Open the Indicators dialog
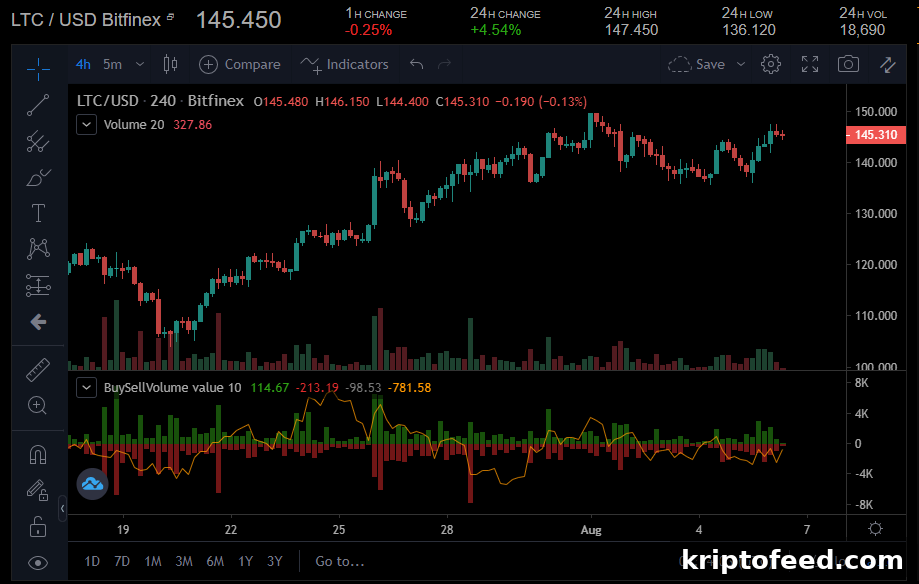This screenshot has width=919, height=584. click(x=345, y=64)
